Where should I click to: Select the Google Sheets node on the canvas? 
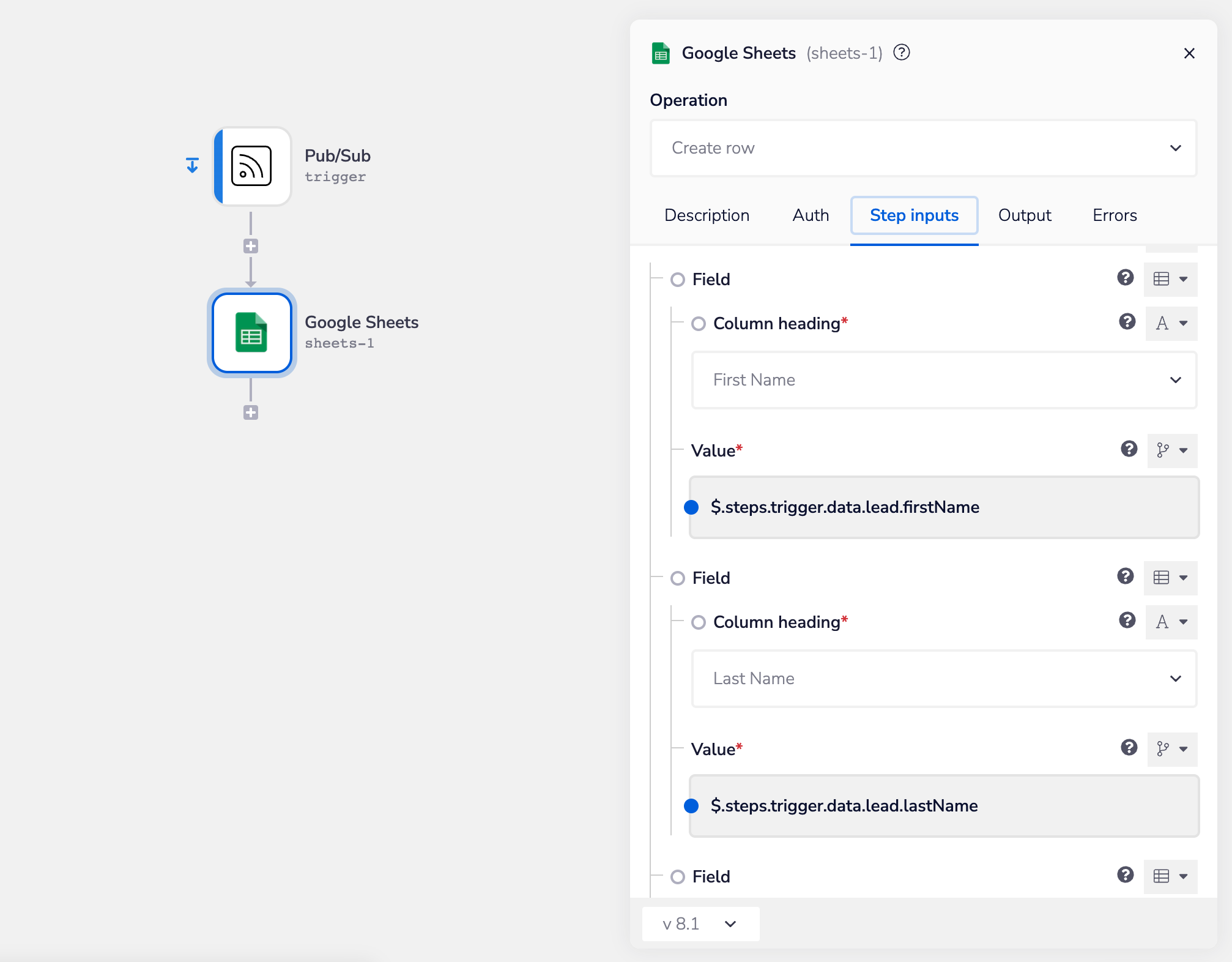pos(252,334)
